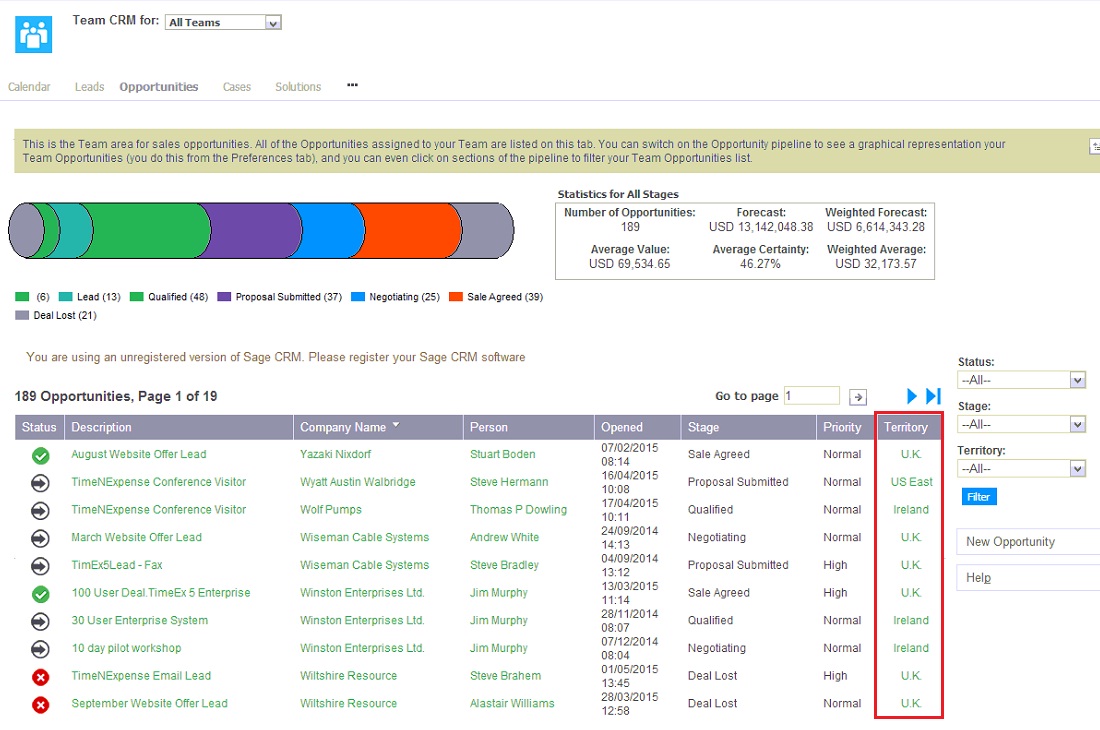Open person Stuart Boden

(502, 454)
